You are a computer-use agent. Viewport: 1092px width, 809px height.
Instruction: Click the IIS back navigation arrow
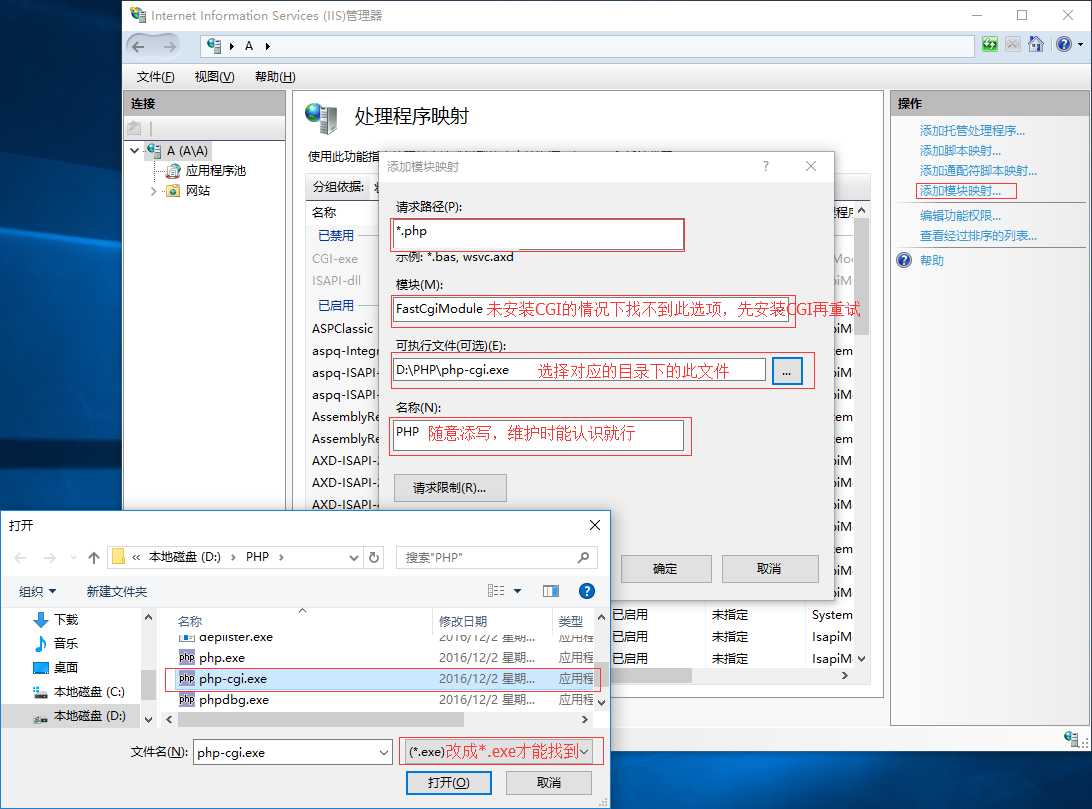pyautogui.click(x=139, y=47)
